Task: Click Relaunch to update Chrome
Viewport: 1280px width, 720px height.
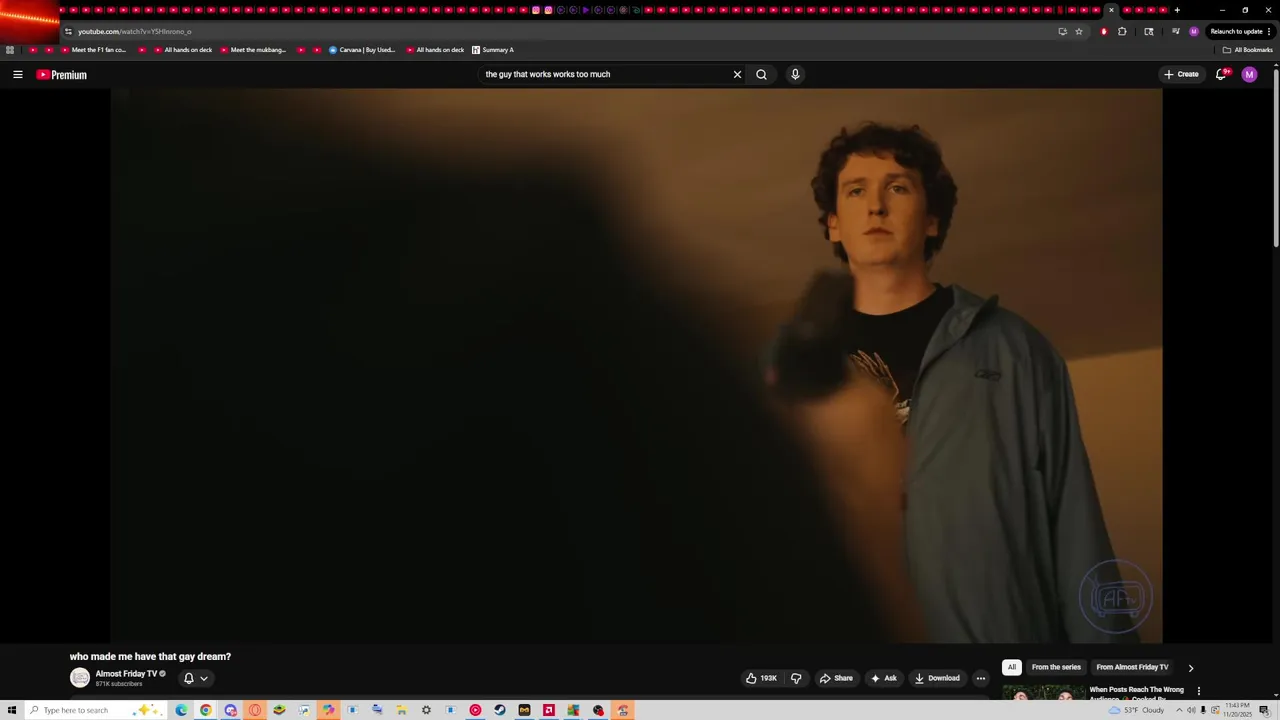Action: 1240,31
